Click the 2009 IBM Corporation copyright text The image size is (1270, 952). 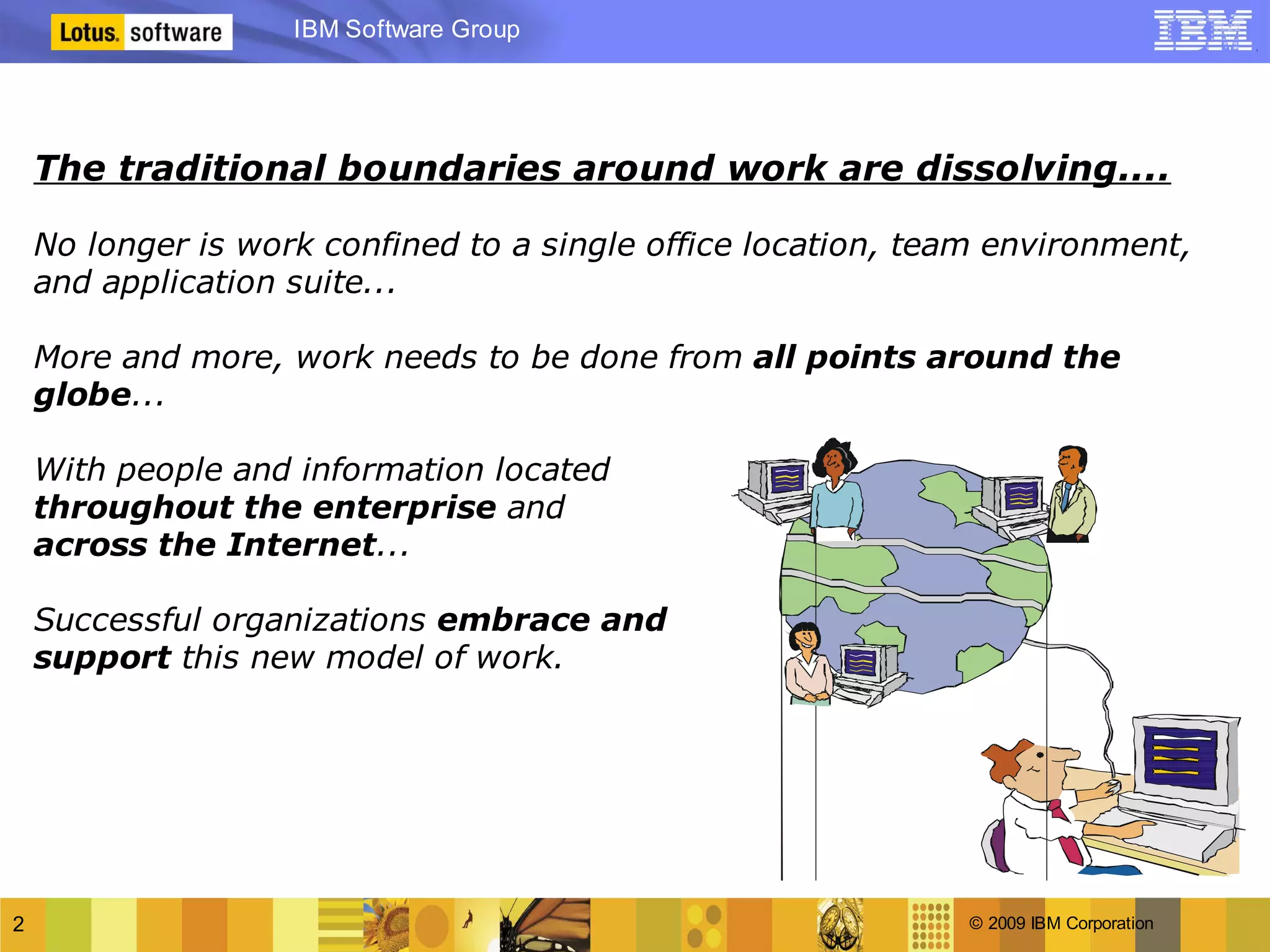point(1061,923)
